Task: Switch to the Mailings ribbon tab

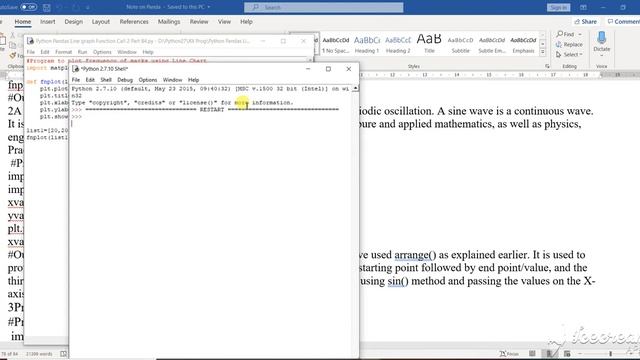Action: [169, 22]
